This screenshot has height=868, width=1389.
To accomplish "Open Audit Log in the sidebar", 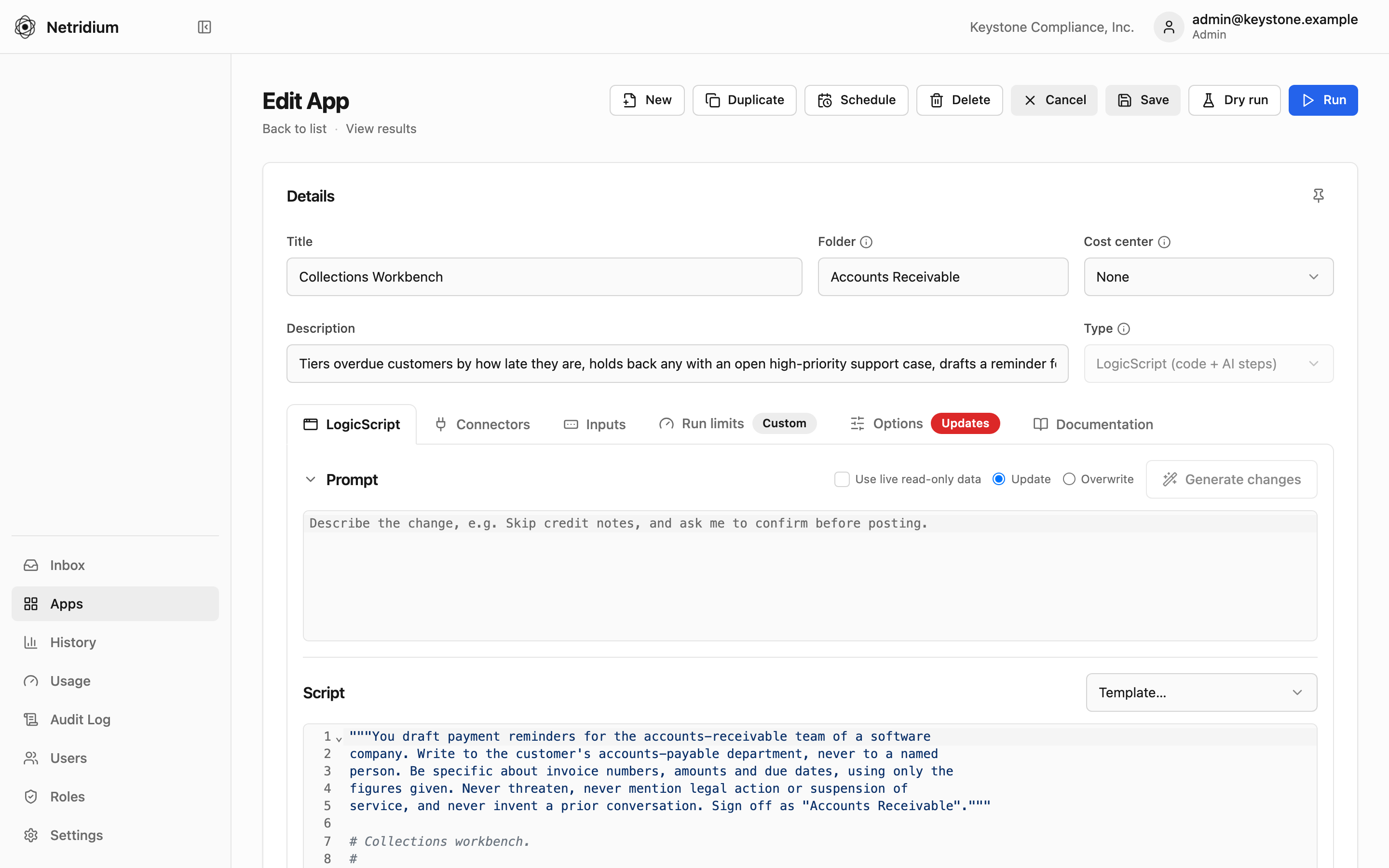I will click(x=115, y=719).
